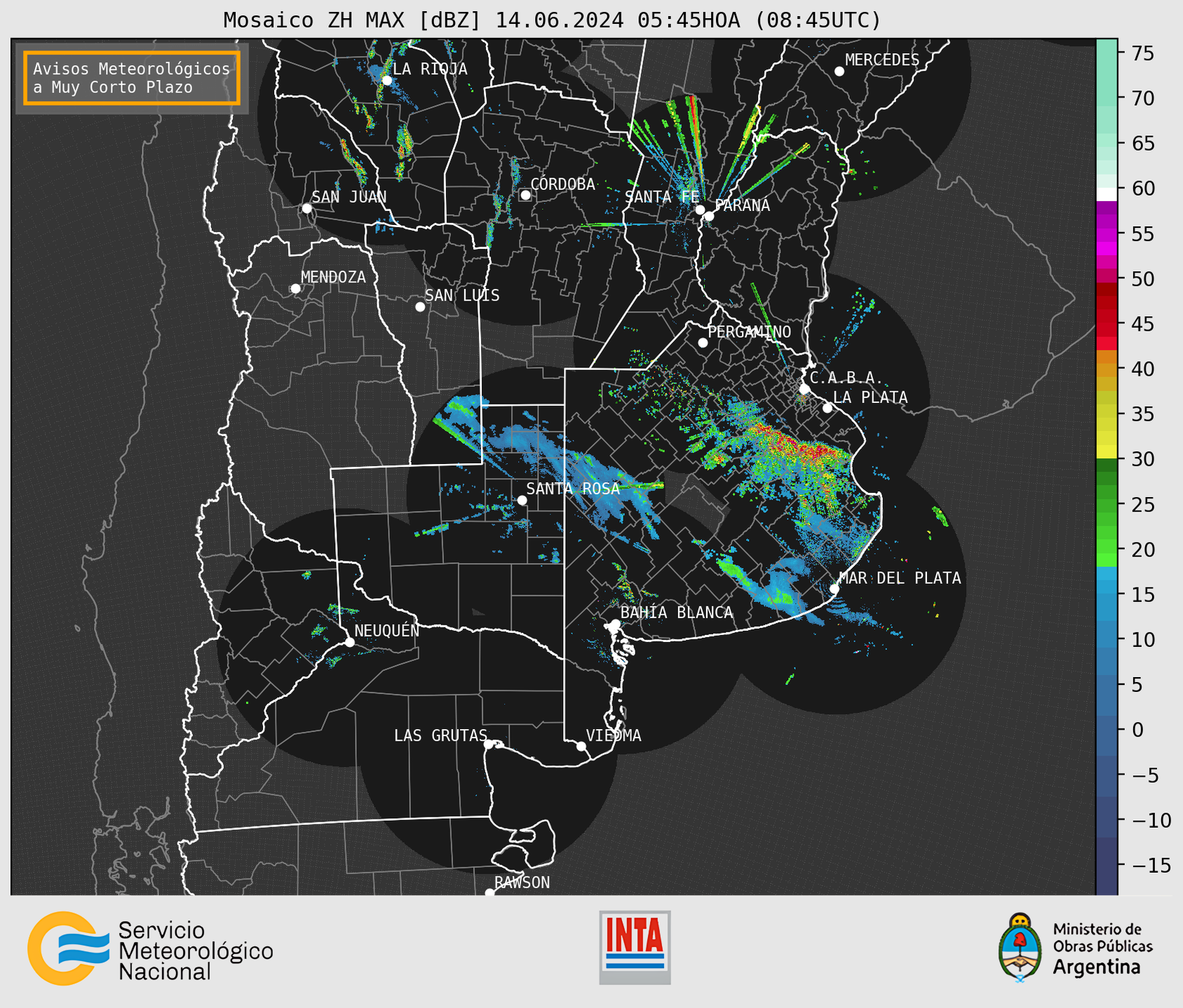Click the INTA logo
This screenshot has height=1008, width=1183.
[635, 947]
